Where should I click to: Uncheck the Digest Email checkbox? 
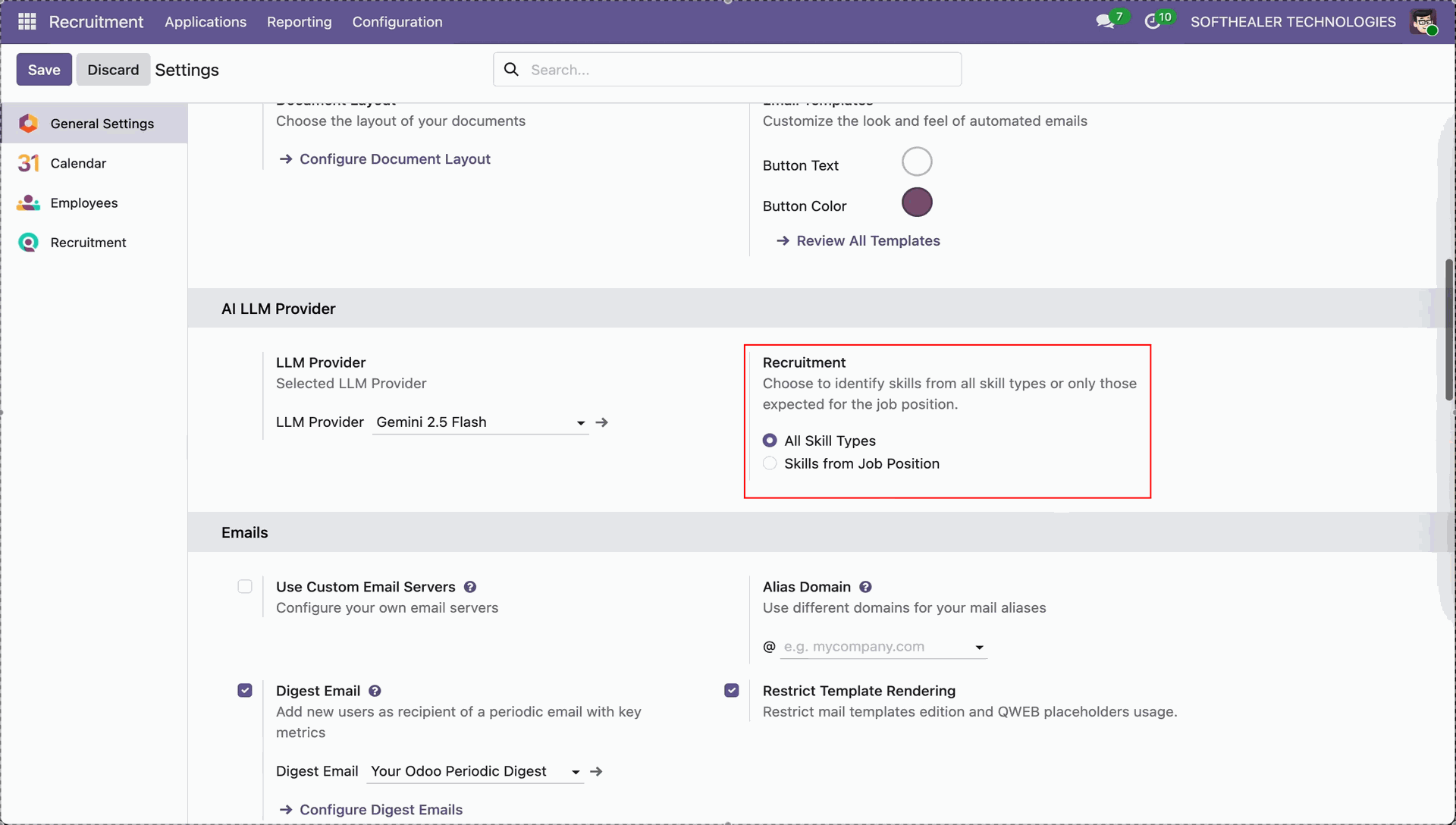tap(245, 691)
